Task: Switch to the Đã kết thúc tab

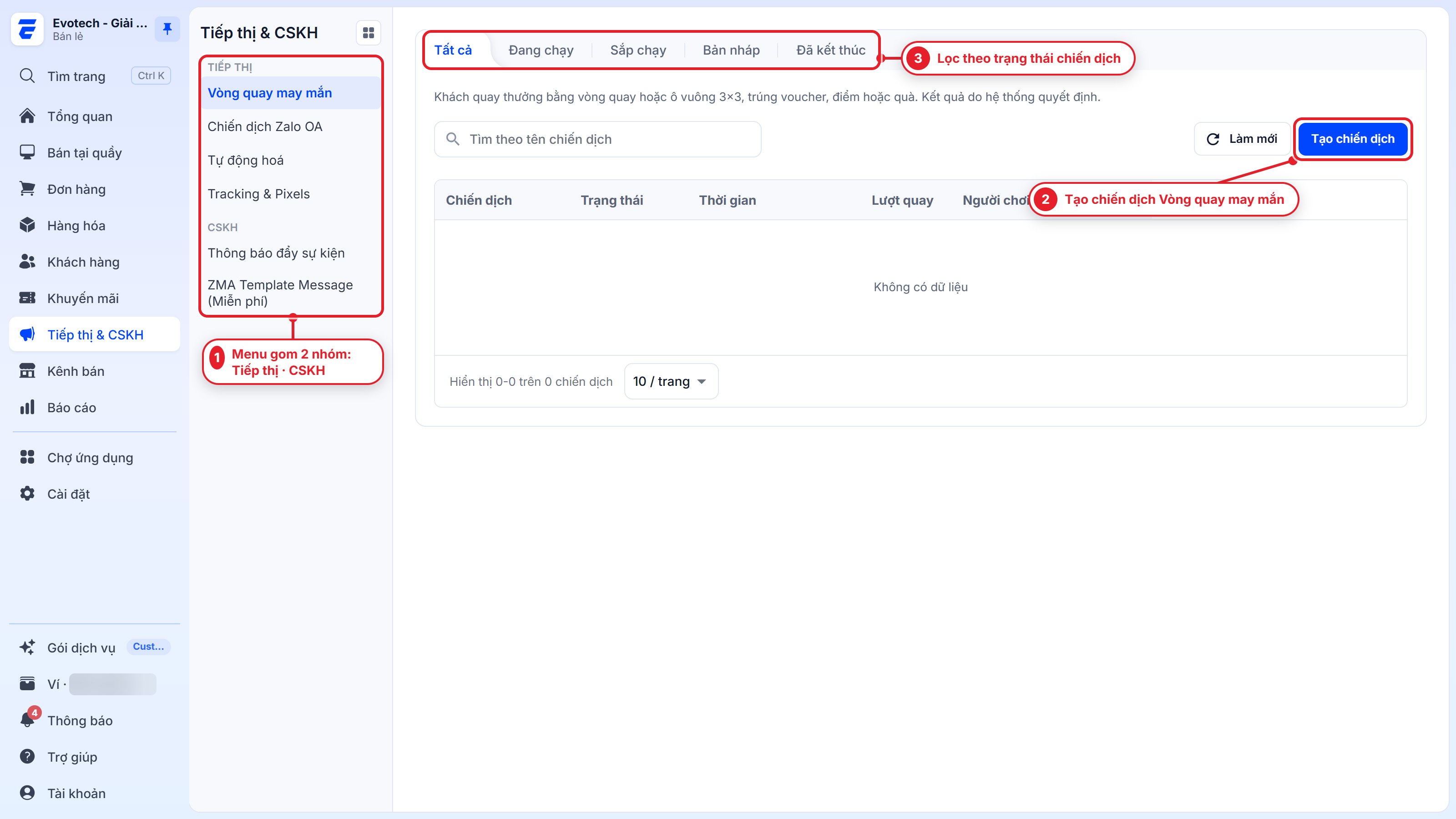Action: point(830,51)
